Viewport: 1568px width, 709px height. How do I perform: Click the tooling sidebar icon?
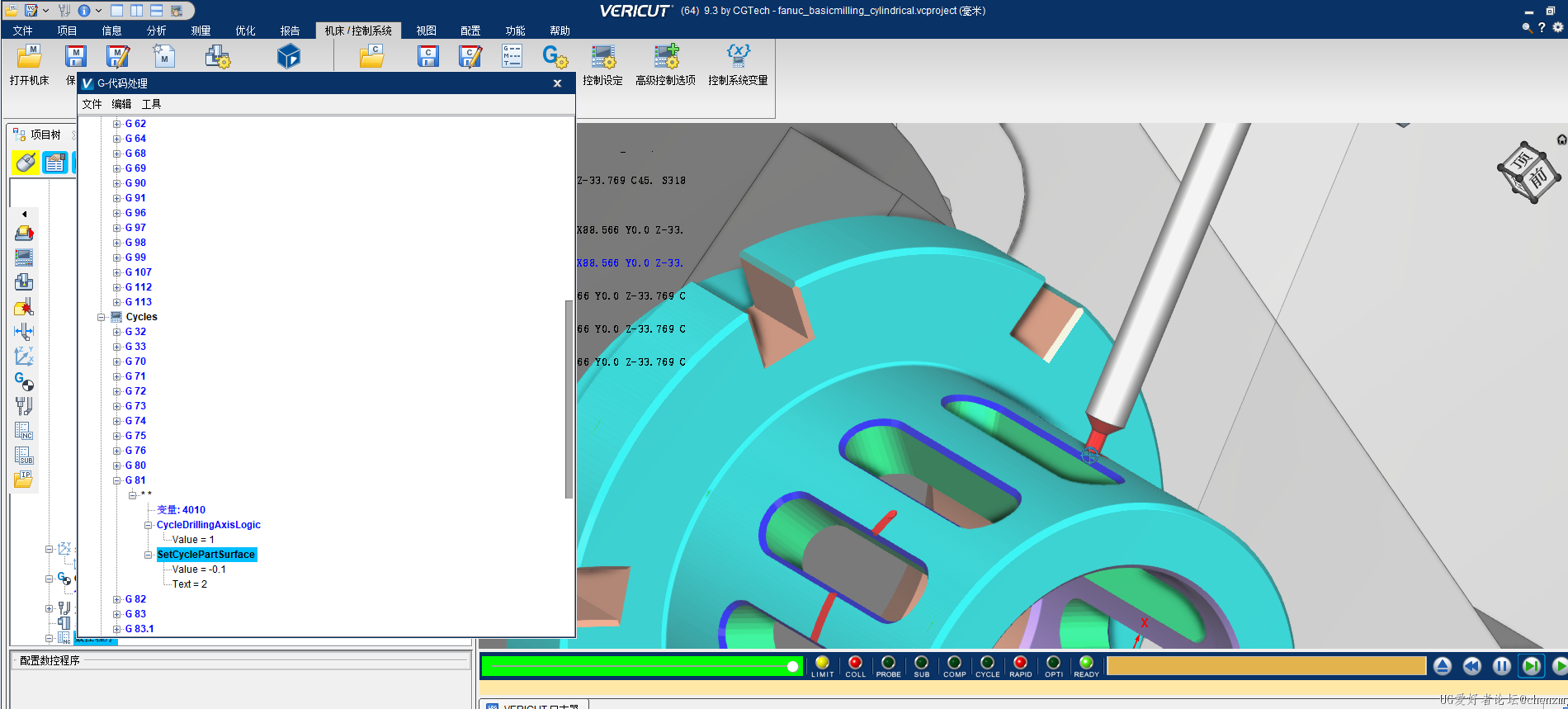click(x=24, y=405)
